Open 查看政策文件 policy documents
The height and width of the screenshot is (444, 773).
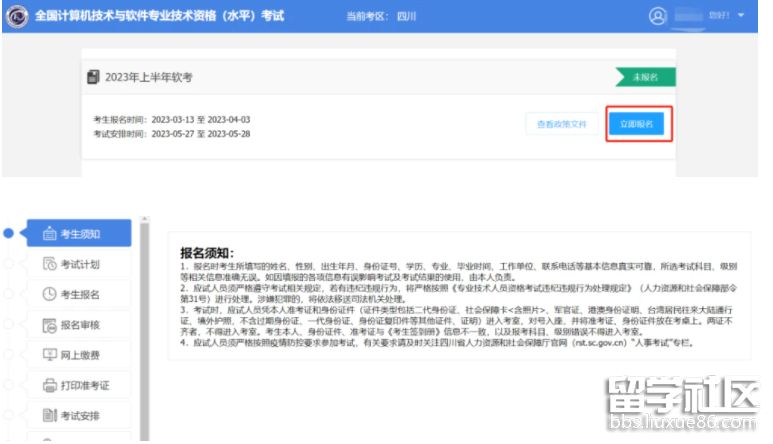tap(561, 124)
